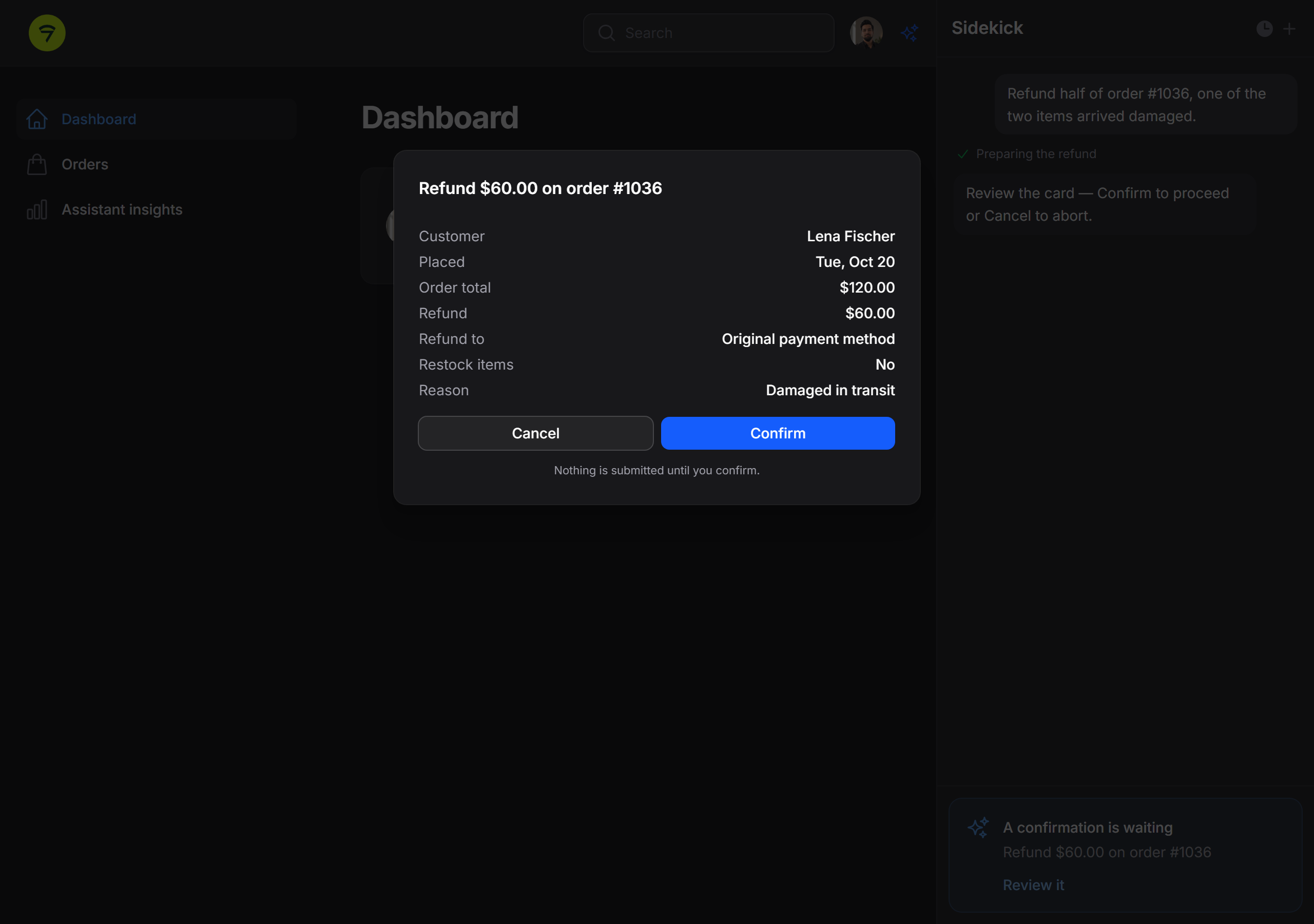Click A confirmation is waiting heading
The image size is (1314, 924).
point(1087,827)
